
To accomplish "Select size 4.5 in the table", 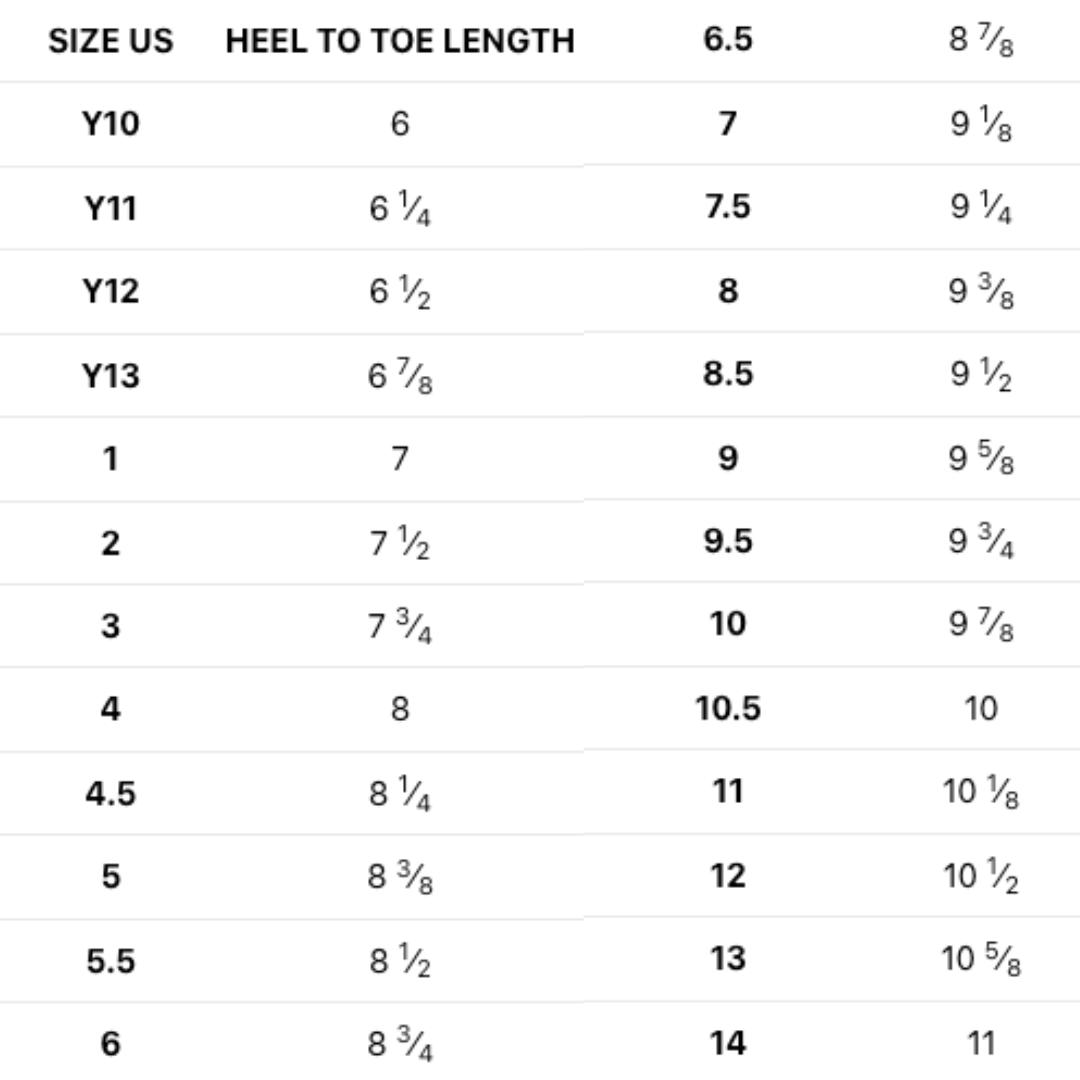I will 110,793.
